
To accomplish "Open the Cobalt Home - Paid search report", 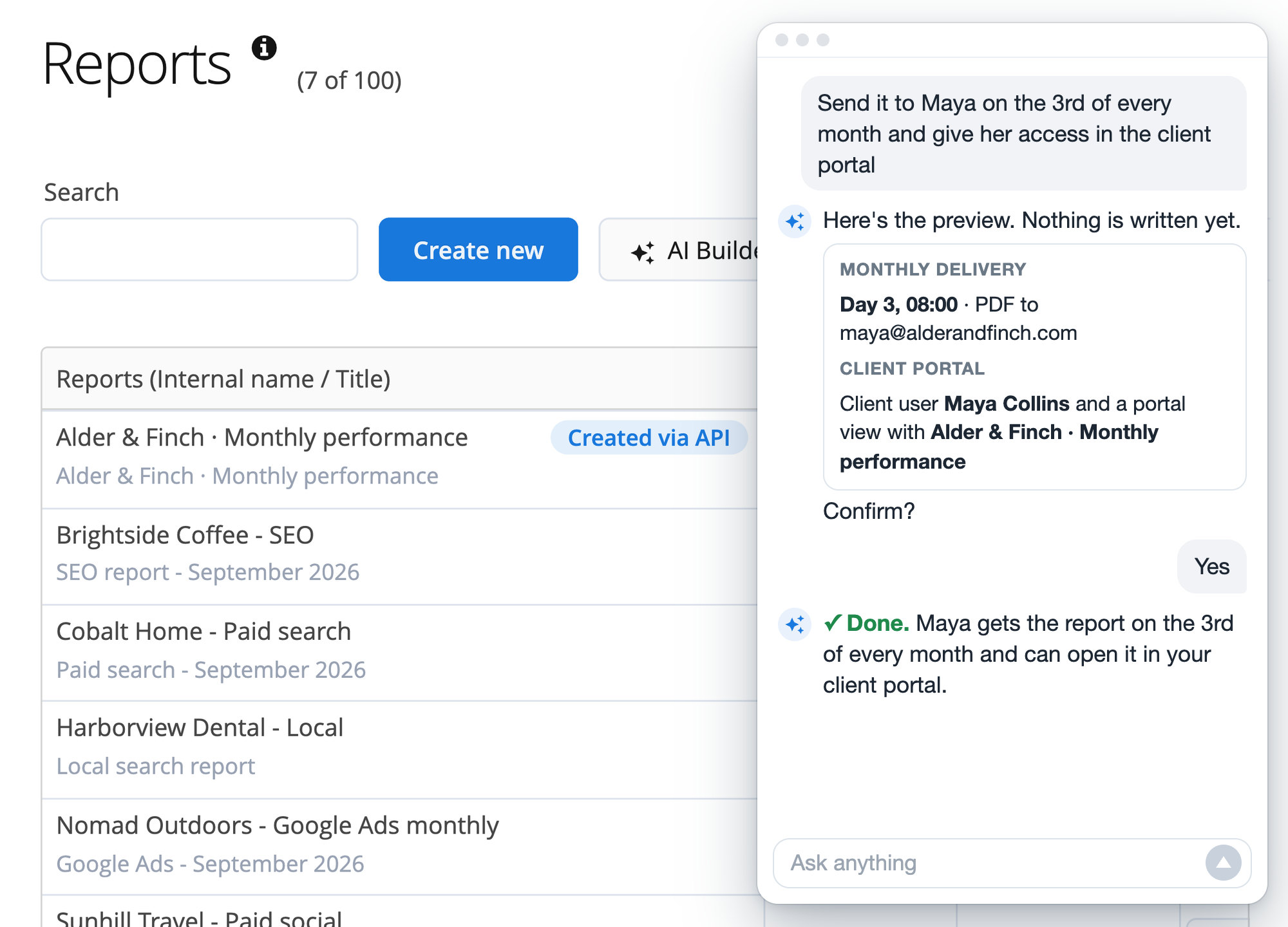I will tap(204, 632).
